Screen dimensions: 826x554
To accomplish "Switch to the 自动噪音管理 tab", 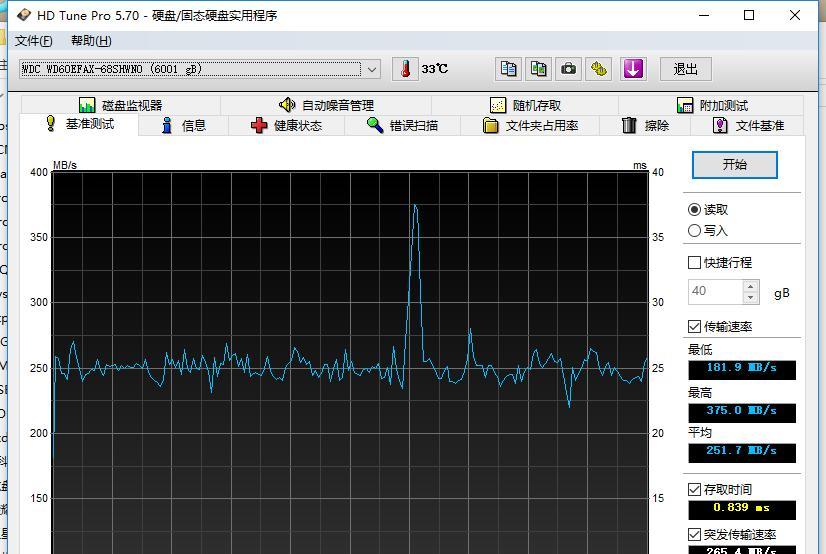I will (326, 105).
